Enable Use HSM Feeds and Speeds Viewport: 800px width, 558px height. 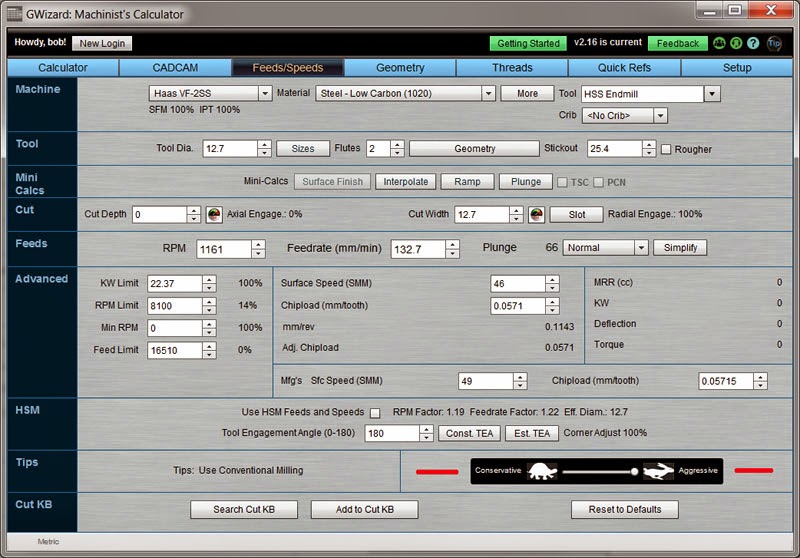point(375,413)
